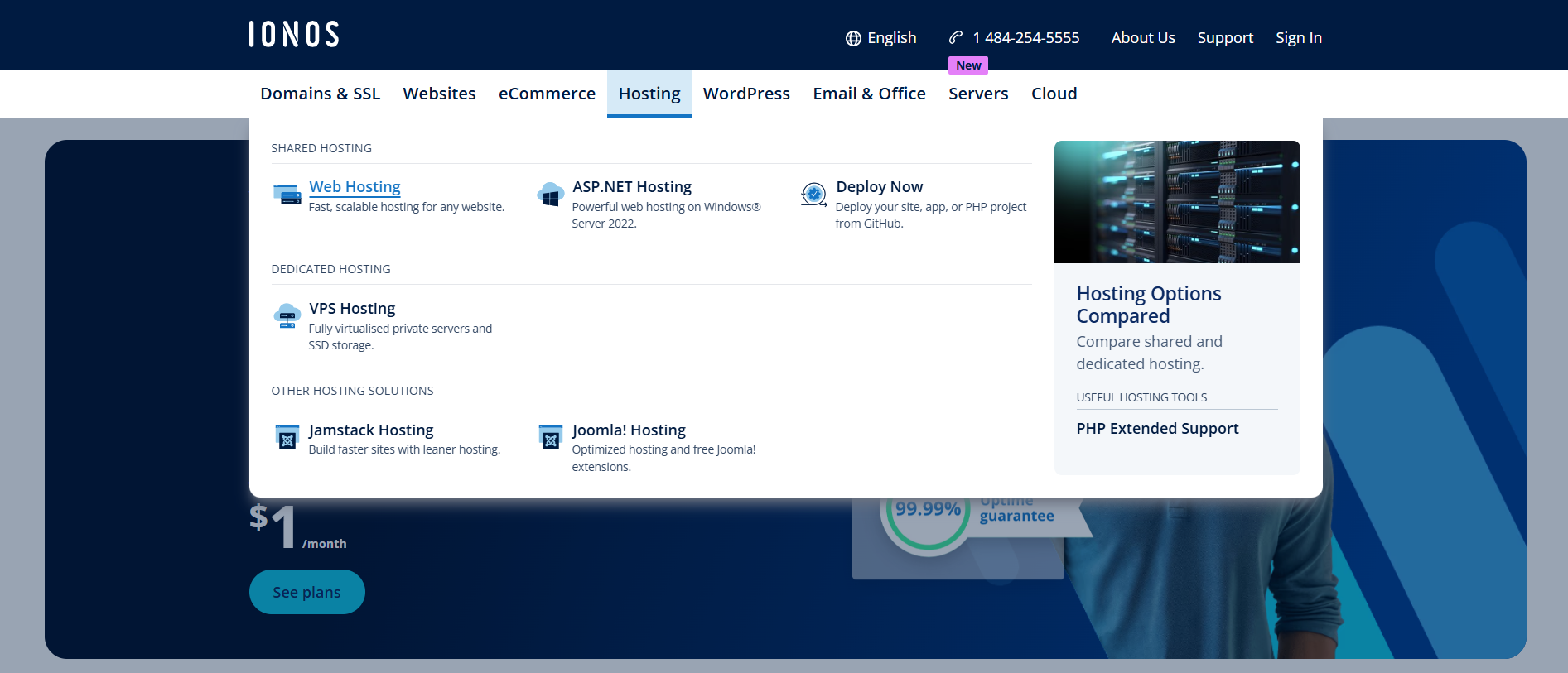Click the VPS Hosting cloud icon
The height and width of the screenshot is (673, 1568).
click(287, 316)
